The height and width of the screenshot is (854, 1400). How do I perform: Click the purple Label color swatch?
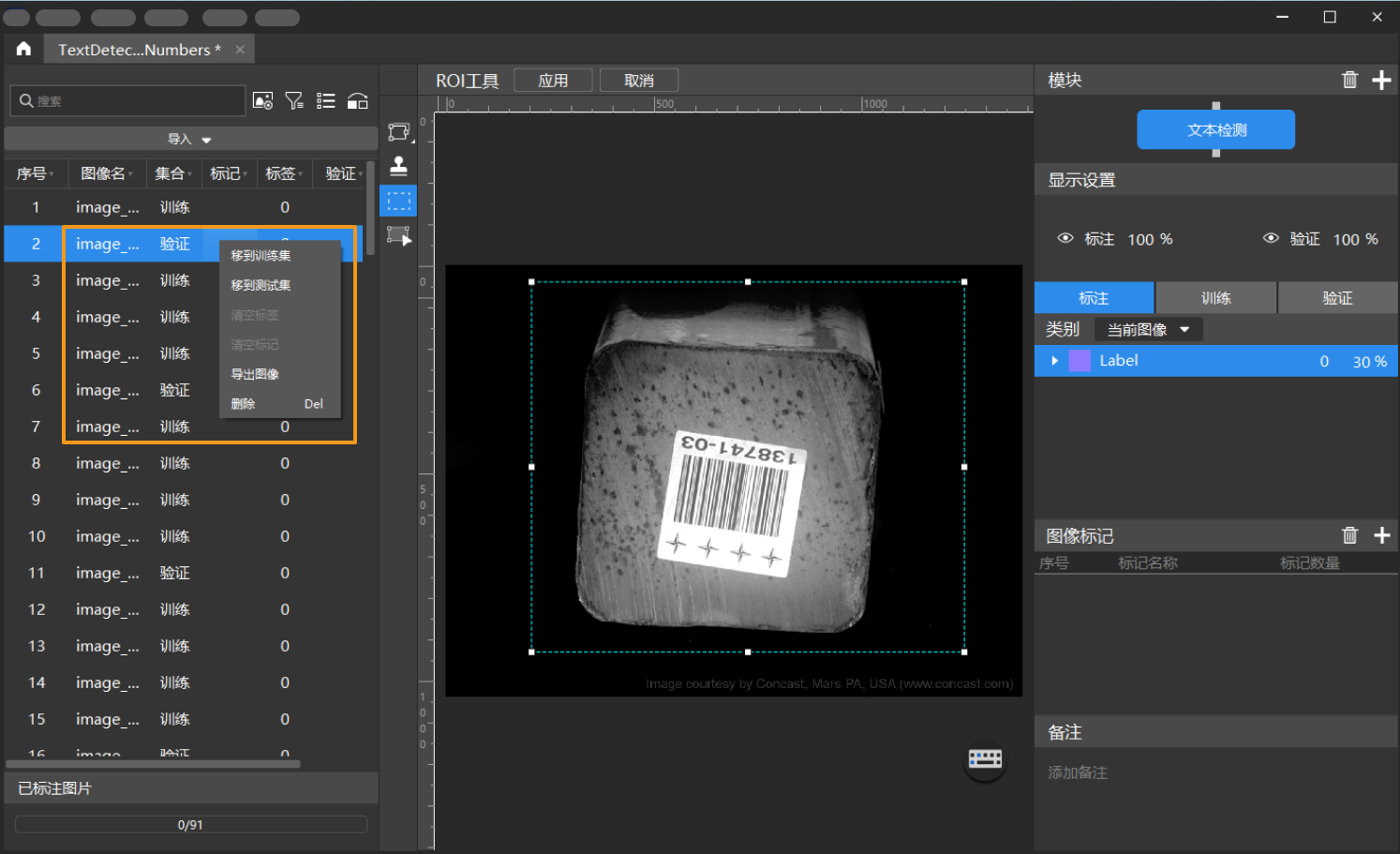point(1080,361)
